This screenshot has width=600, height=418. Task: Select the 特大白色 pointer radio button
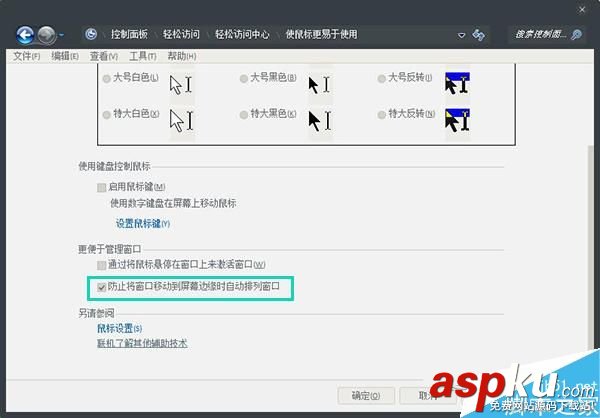106,115
